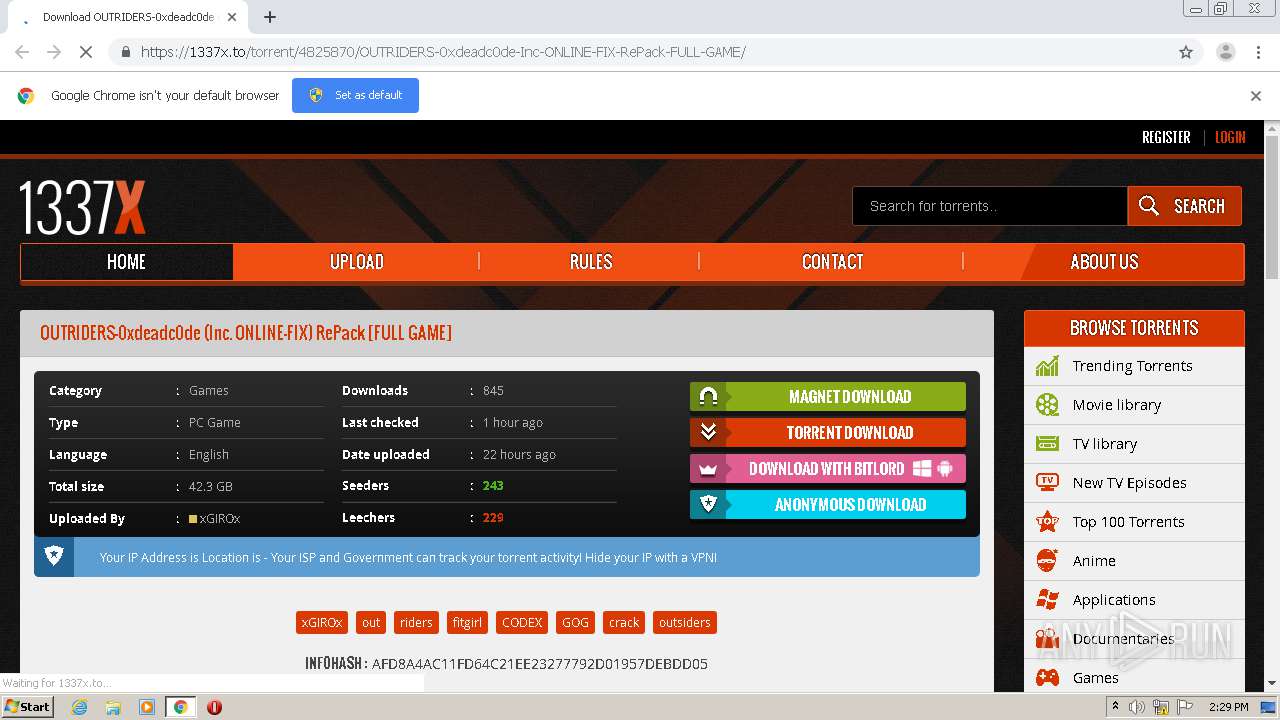Screen dimensions: 1280x720
Task: Click the New TV Episodes icon
Action: pyautogui.click(x=1047, y=483)
